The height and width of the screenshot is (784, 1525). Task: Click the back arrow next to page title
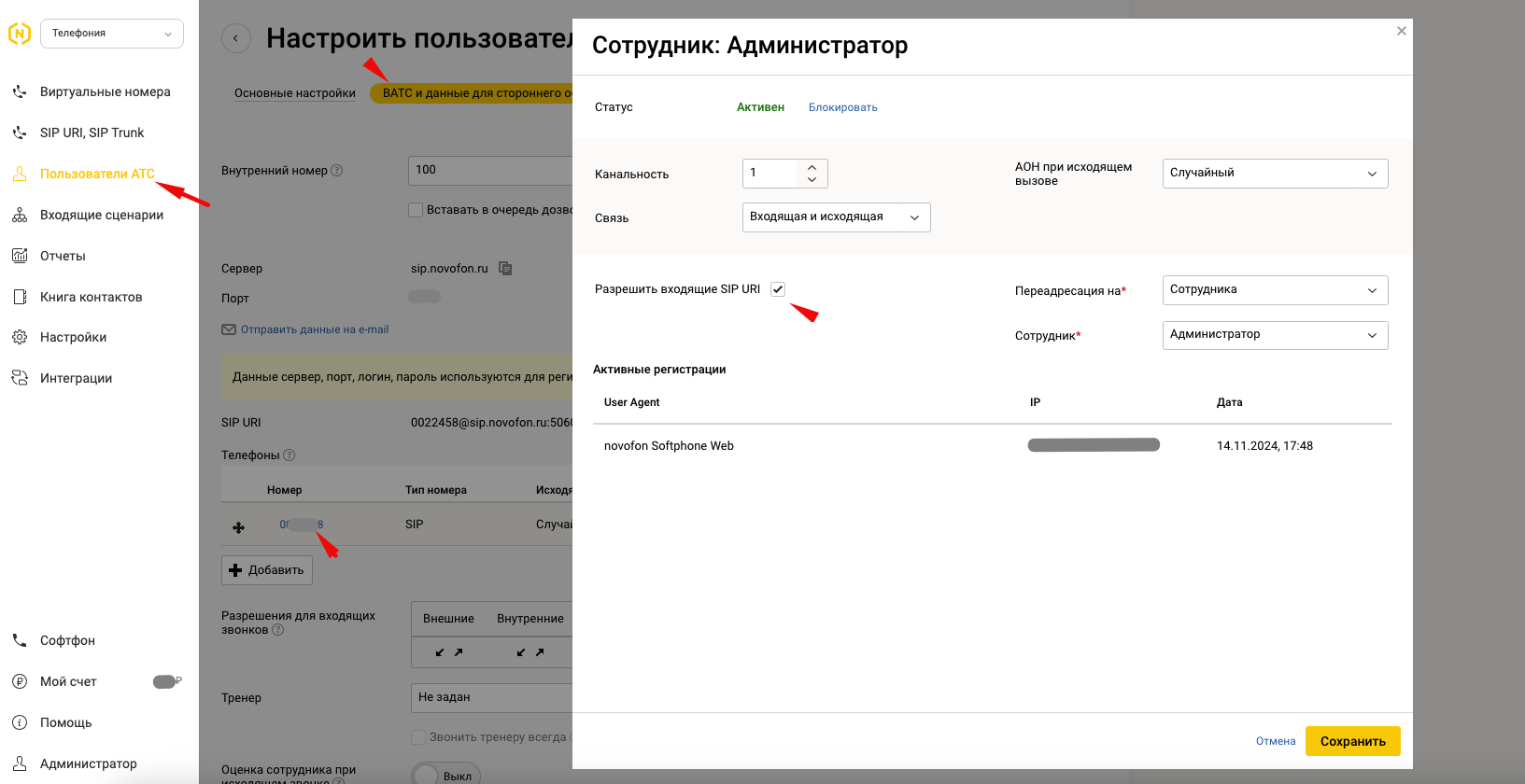click(236, 38)
